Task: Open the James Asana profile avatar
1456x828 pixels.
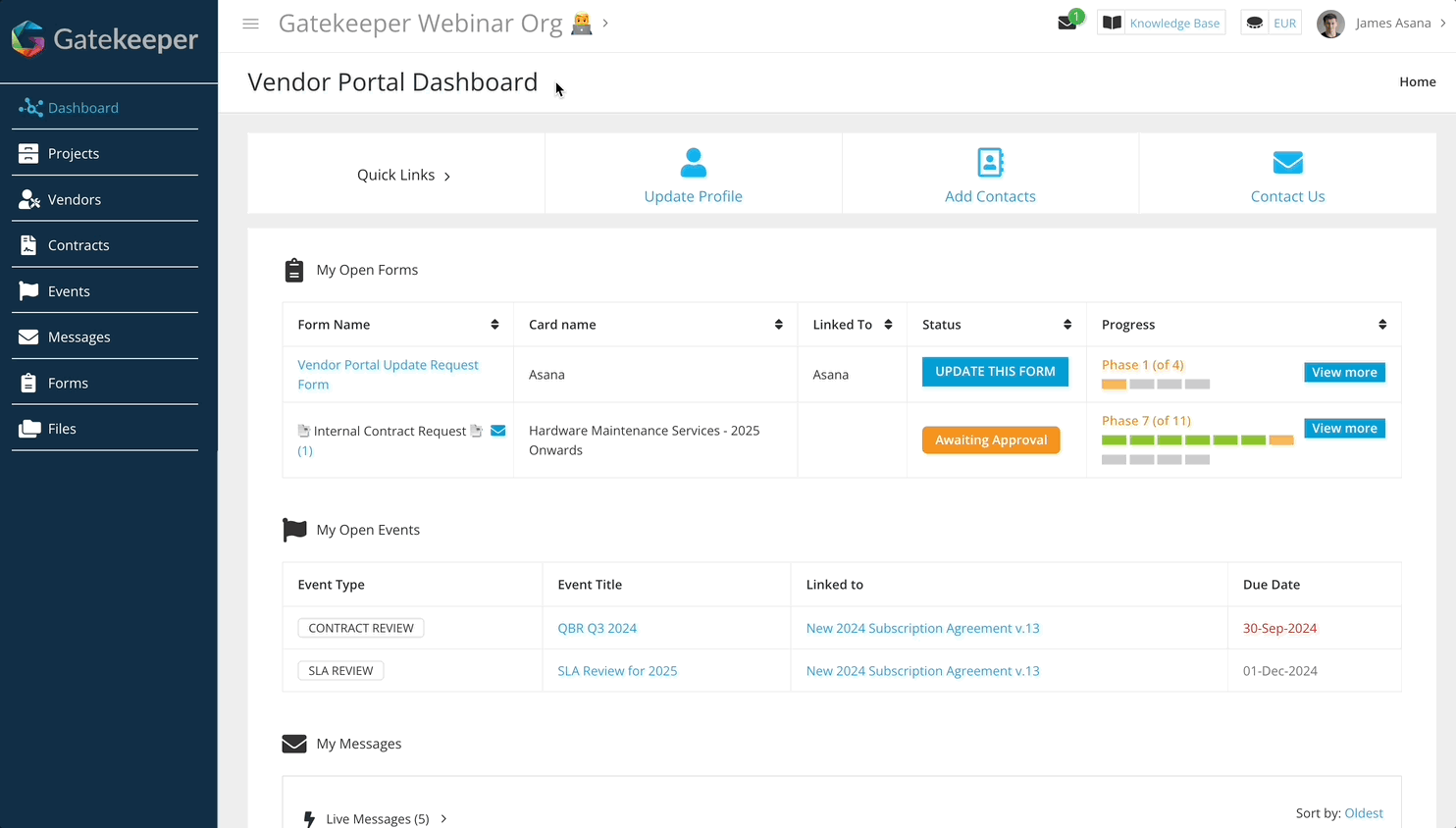Action: point(1330,24)
